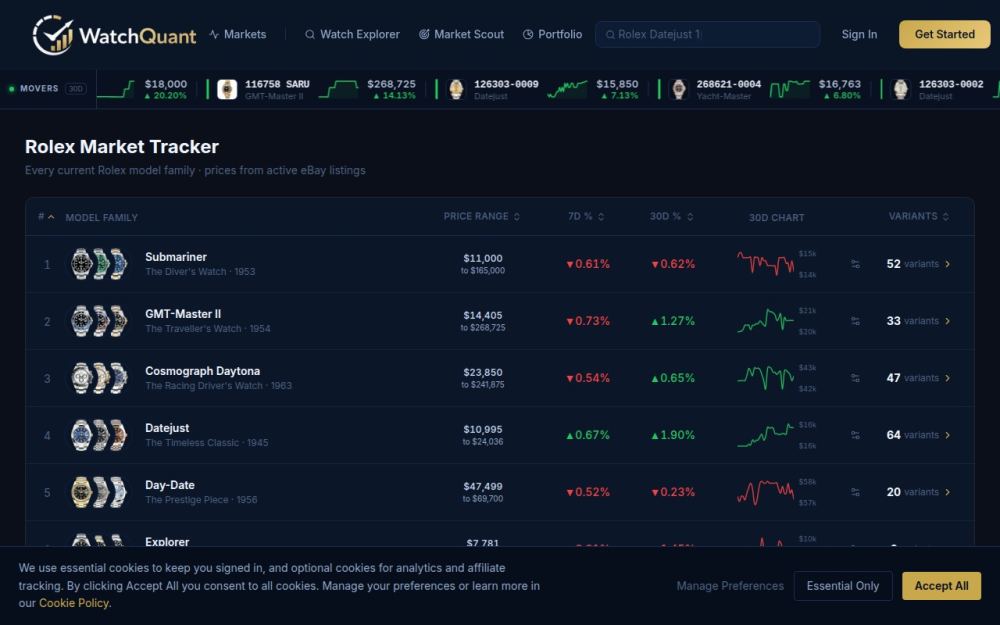Click the Cosmograph Daytona watch images

99,378
